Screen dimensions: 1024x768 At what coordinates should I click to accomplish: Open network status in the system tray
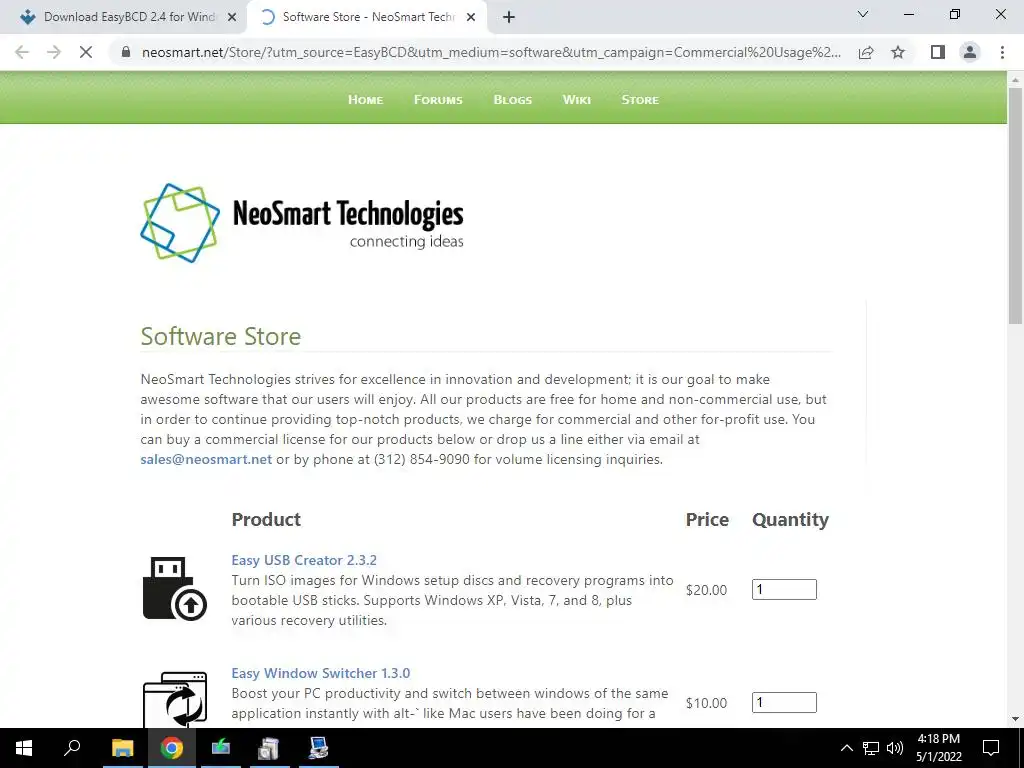click(871, 748)
